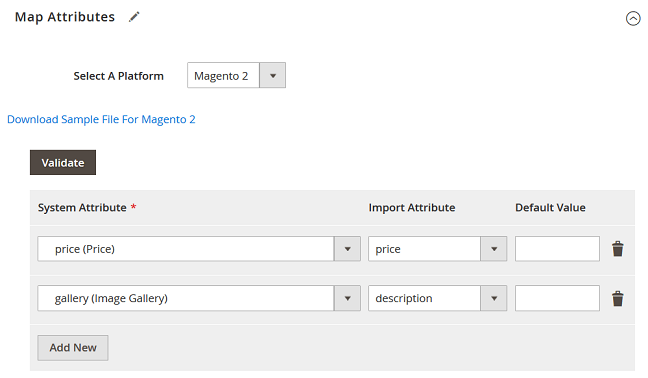Delete the gallery attribute row with trash icon

tap(617, 298)
